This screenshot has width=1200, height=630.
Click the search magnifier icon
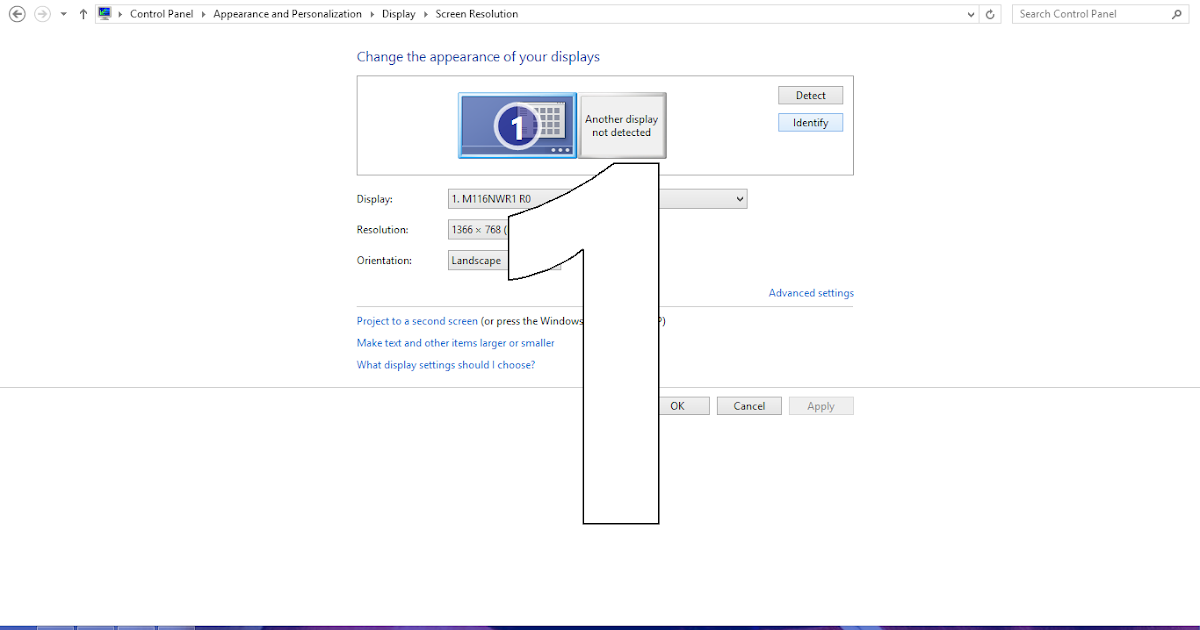coord(1178,13)
